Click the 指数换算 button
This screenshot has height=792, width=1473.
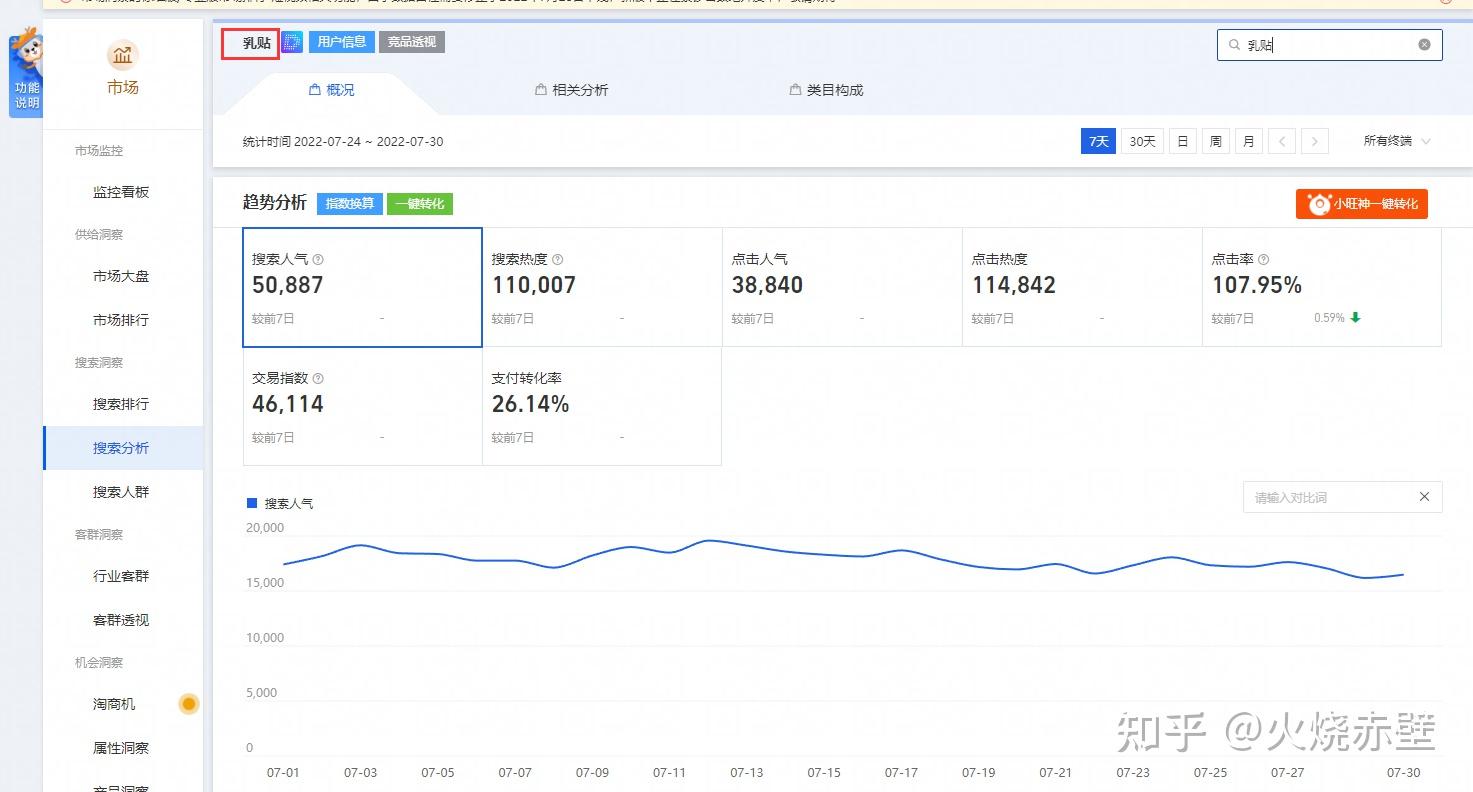point(350,203)
